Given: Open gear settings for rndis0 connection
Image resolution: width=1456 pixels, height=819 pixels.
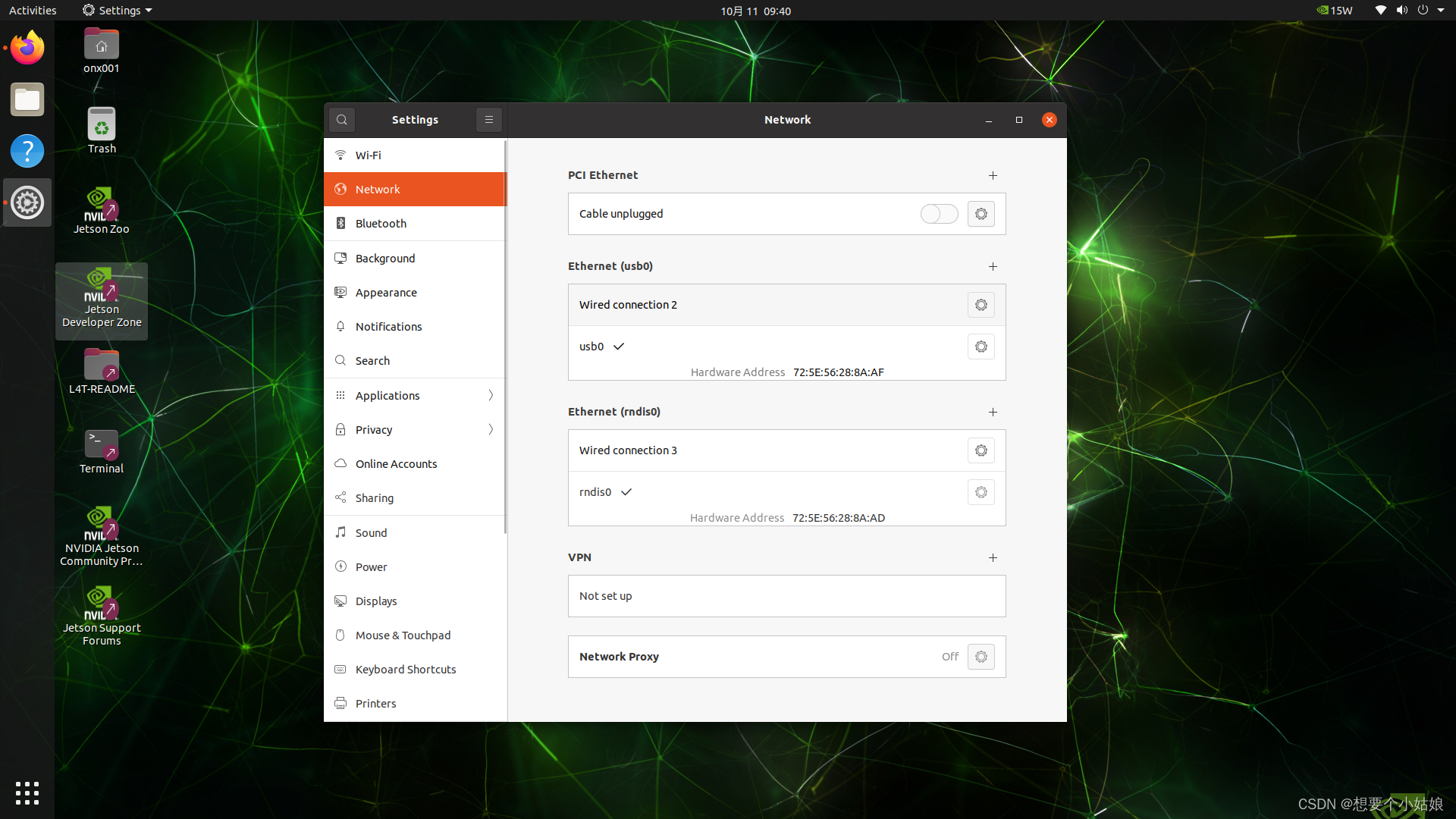Looking at the screenshot, I should (981, 492).
